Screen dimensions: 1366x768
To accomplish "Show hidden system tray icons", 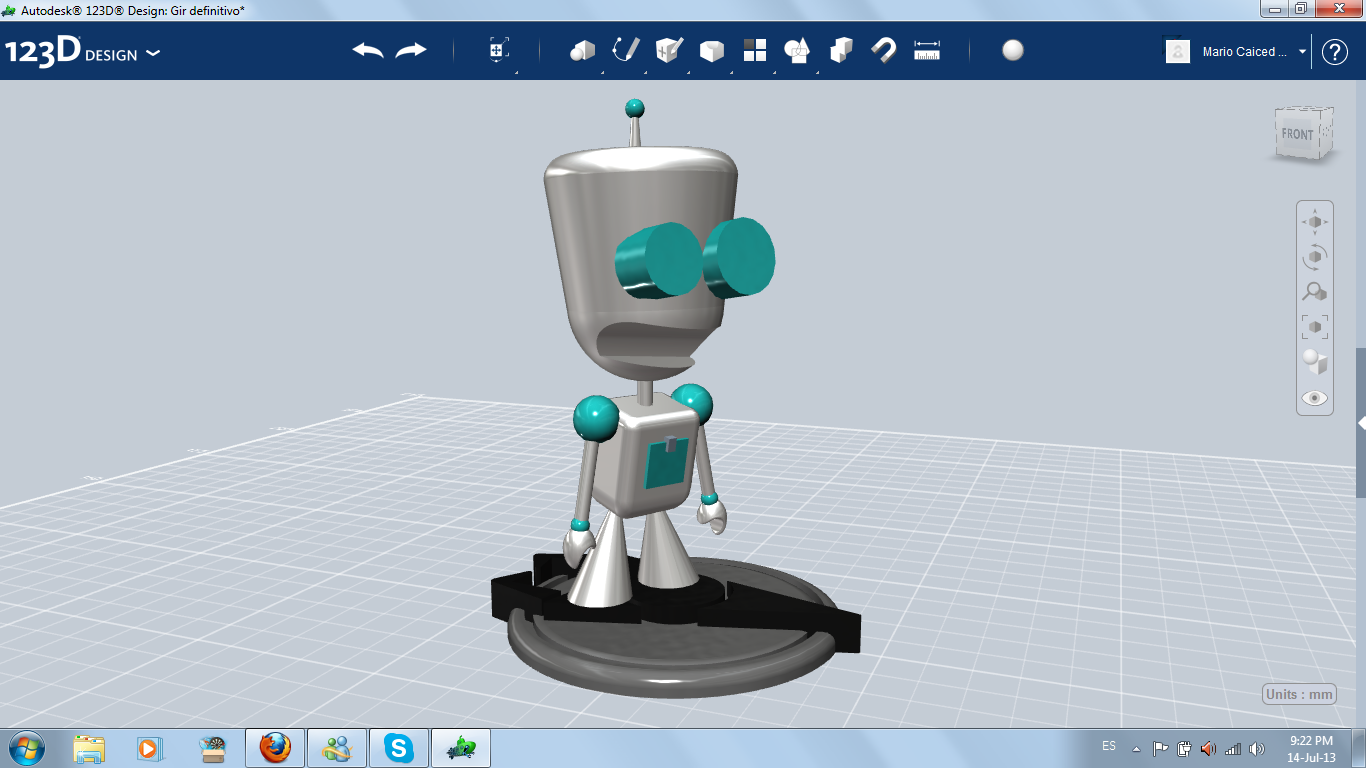I will click(1136, 748).
